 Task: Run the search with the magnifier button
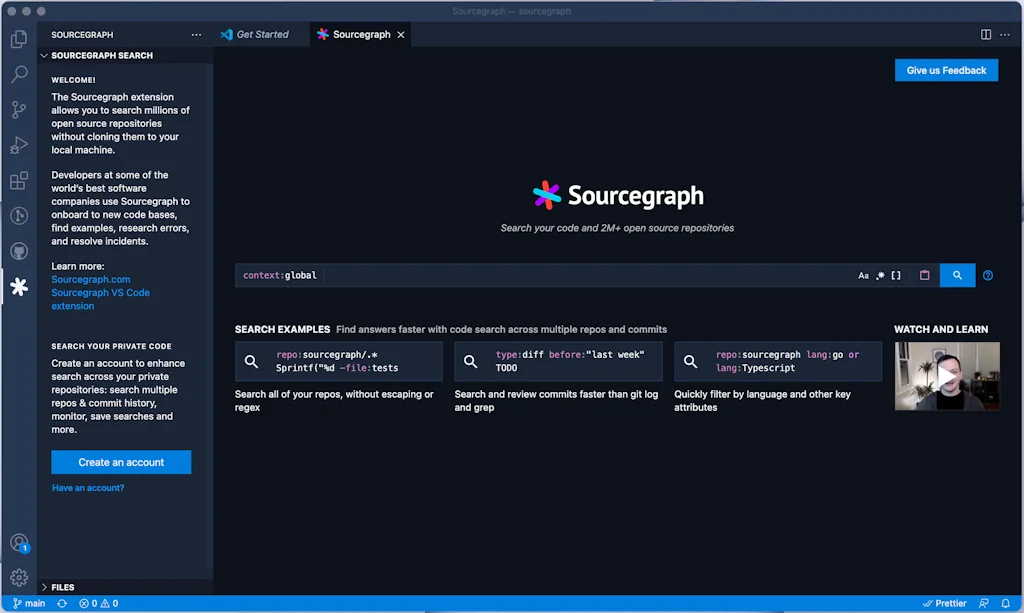pos(957,274)
